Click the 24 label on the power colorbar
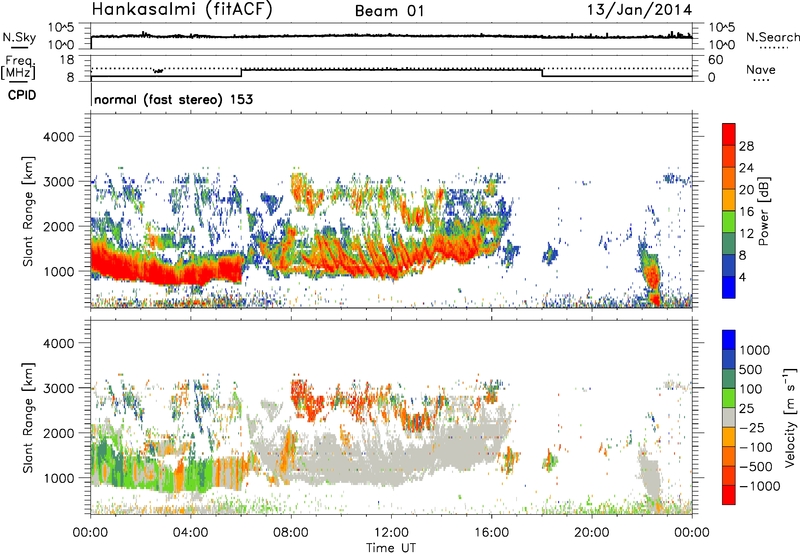800x554 pixels. coord(746,168)
